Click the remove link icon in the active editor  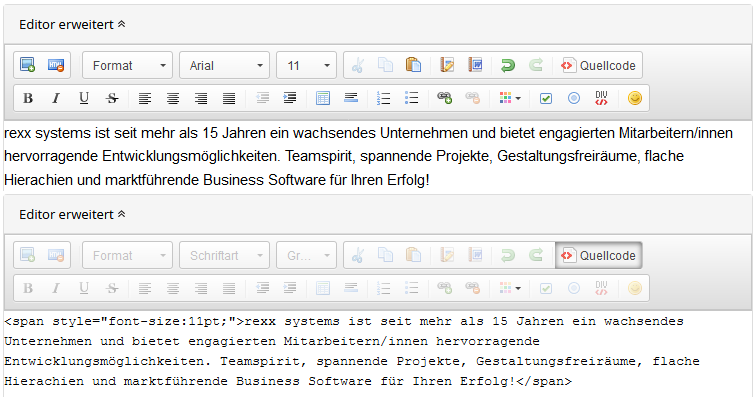(472, 98)
